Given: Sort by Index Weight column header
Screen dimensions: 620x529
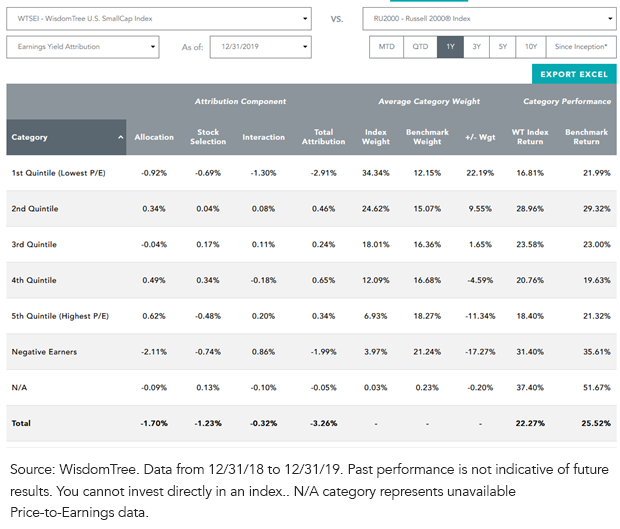Looking at the screenshot, I should coord(376,137).
